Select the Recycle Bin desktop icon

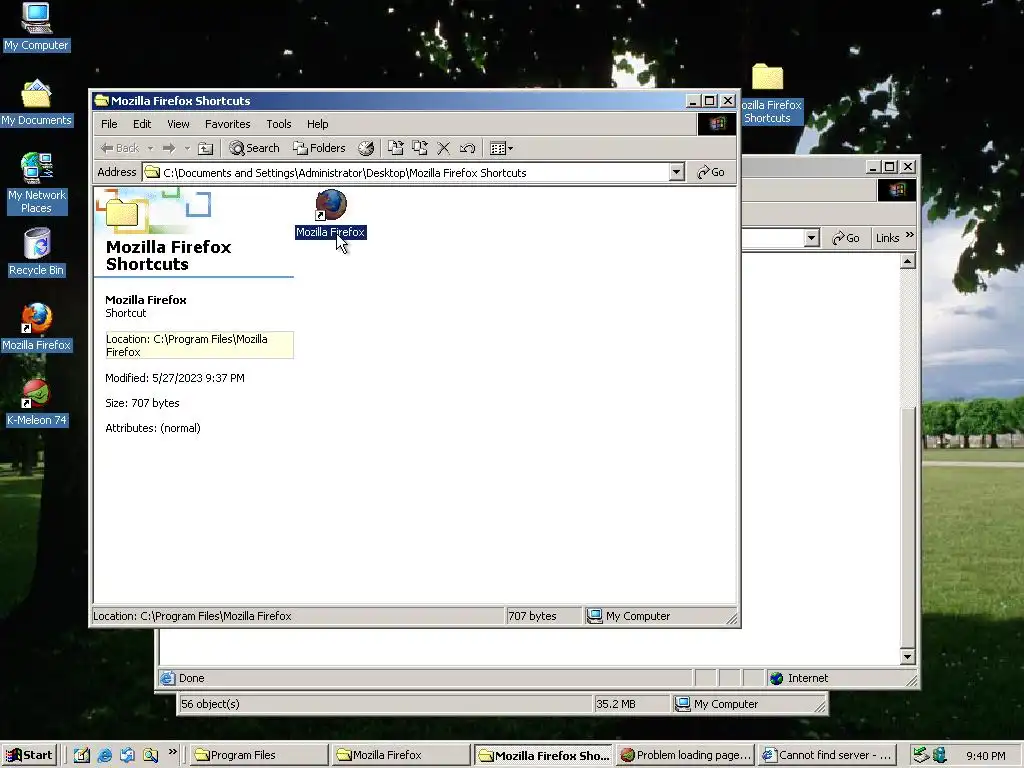coord(36,252)
